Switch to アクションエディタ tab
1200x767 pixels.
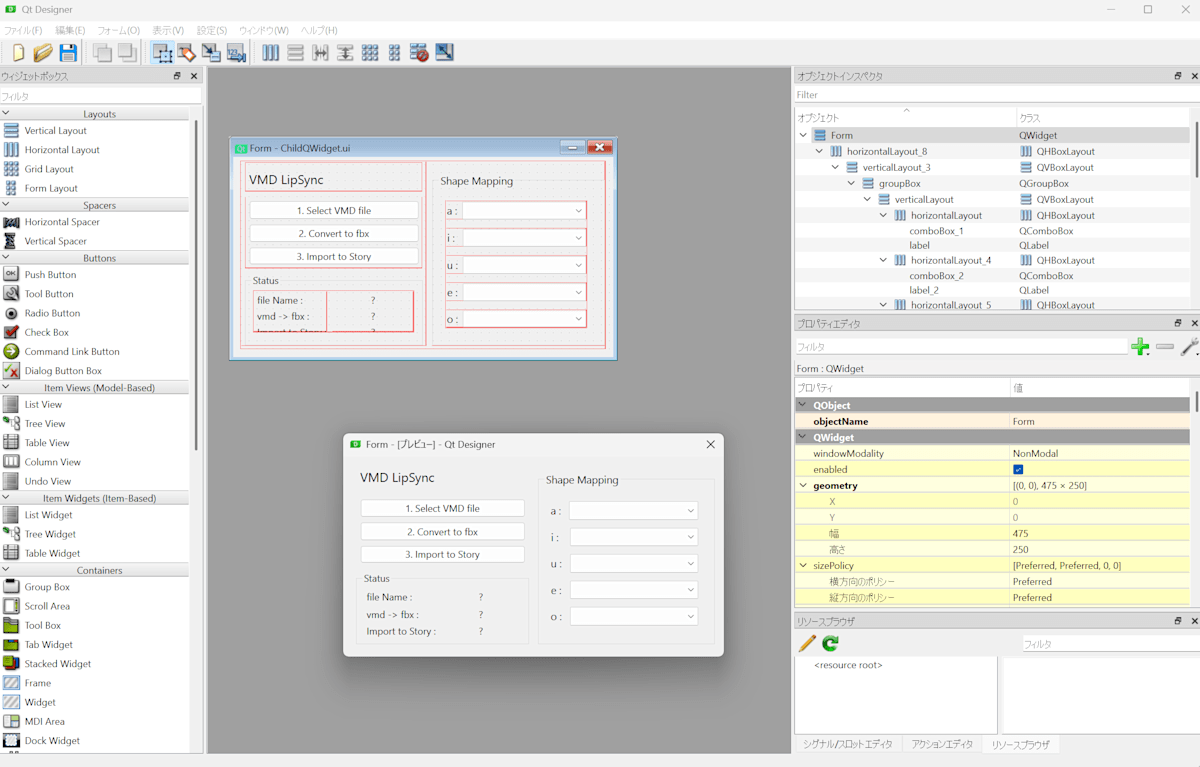pos(942,745)
